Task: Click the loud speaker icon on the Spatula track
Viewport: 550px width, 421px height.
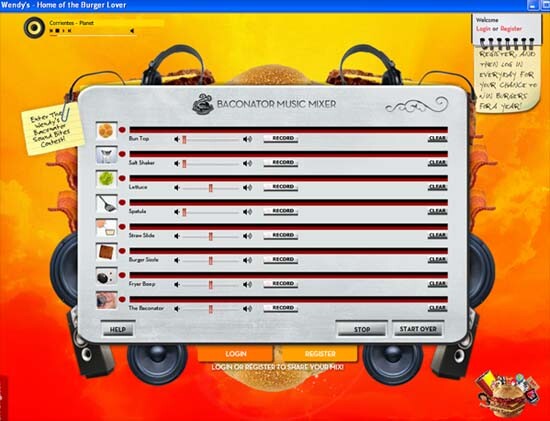Action: coord(248,212)
